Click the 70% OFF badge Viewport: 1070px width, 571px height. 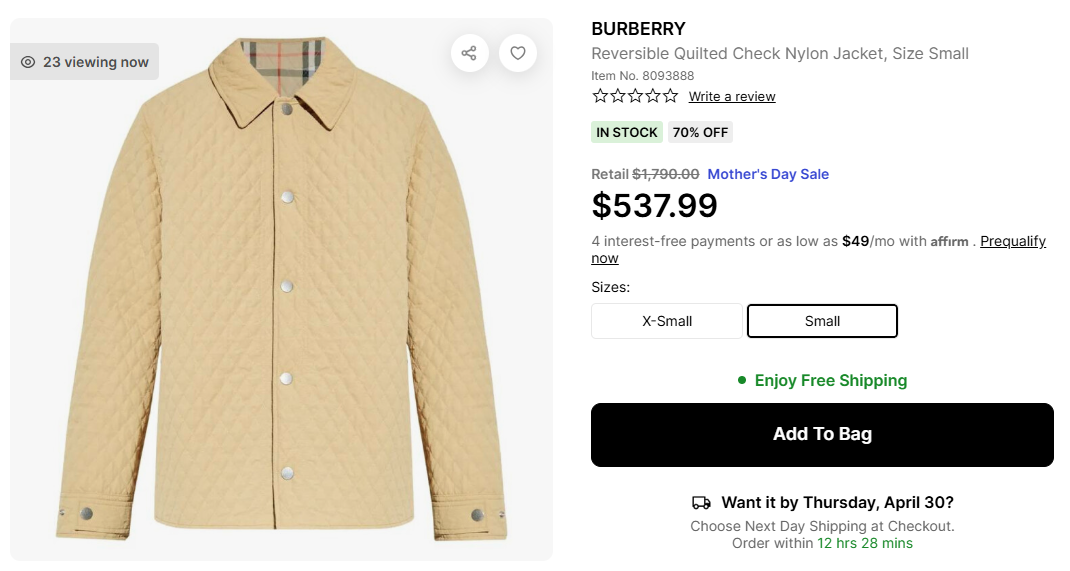700,132
